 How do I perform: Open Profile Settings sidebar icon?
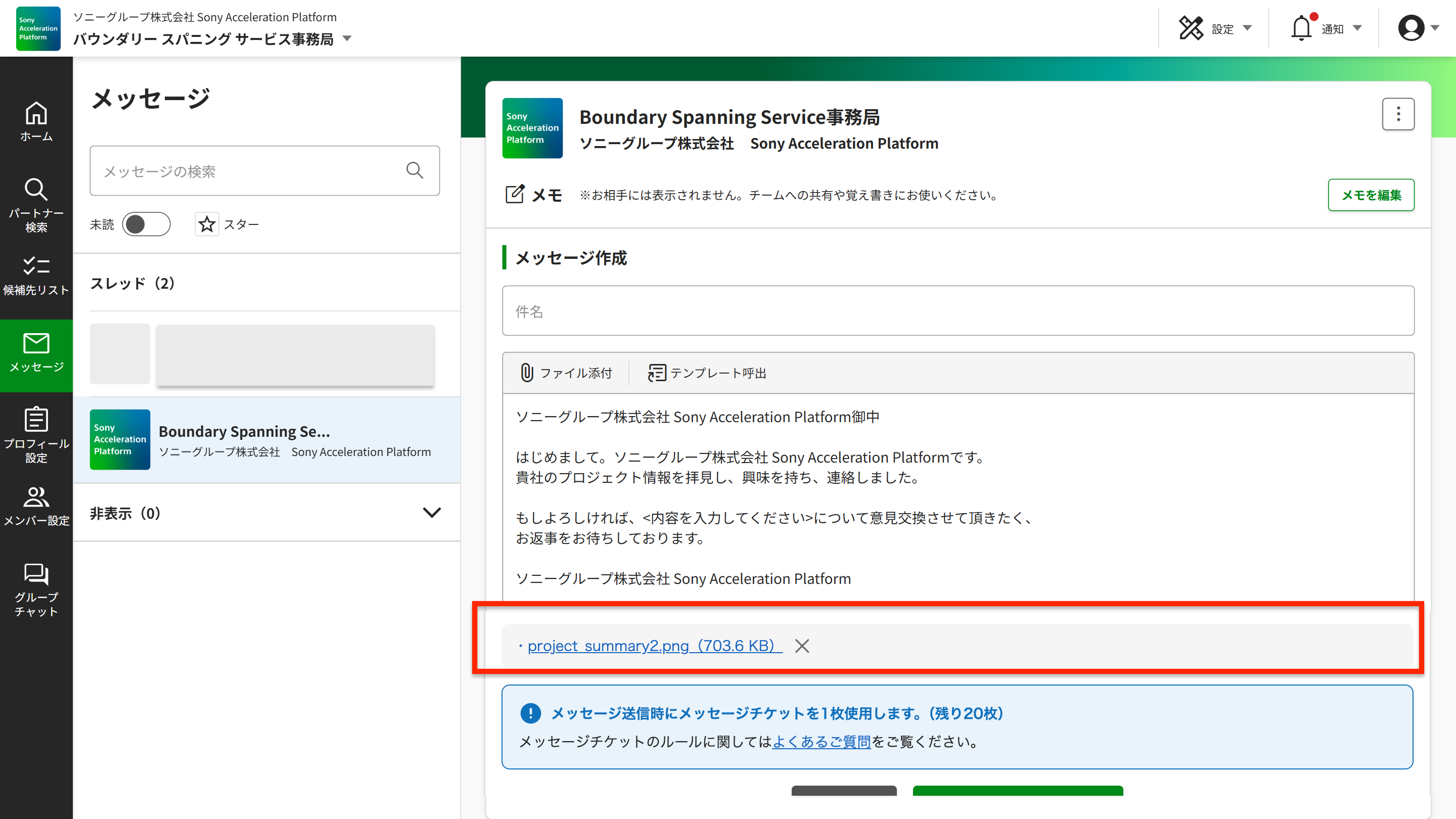coord(36,434)
